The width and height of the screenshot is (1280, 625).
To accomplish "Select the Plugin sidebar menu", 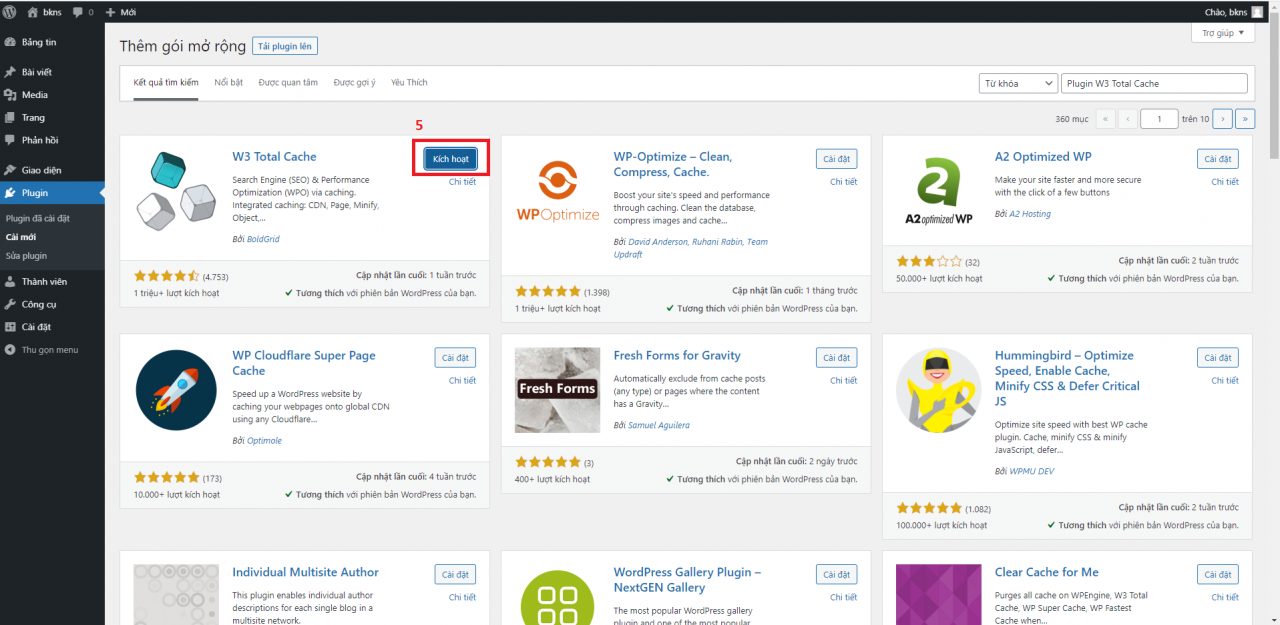I will coord(52,193).
